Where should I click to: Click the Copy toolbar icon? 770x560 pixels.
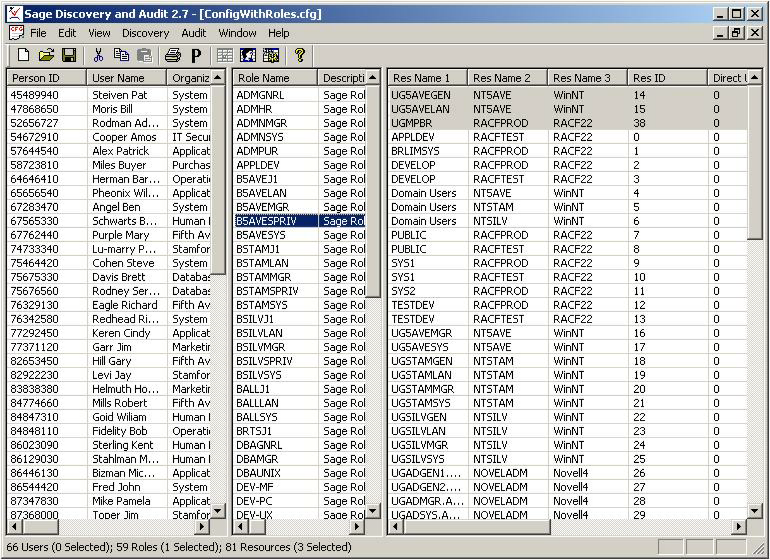(121, 55)
